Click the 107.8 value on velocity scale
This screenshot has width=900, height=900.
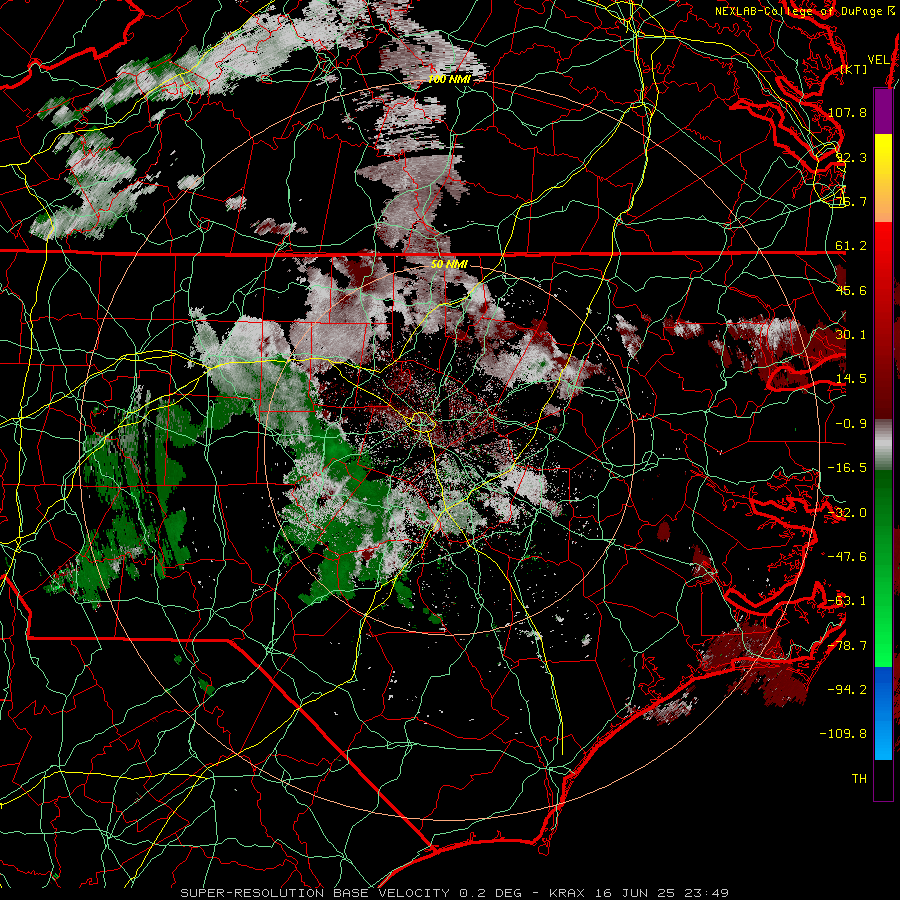pos(847,112)
